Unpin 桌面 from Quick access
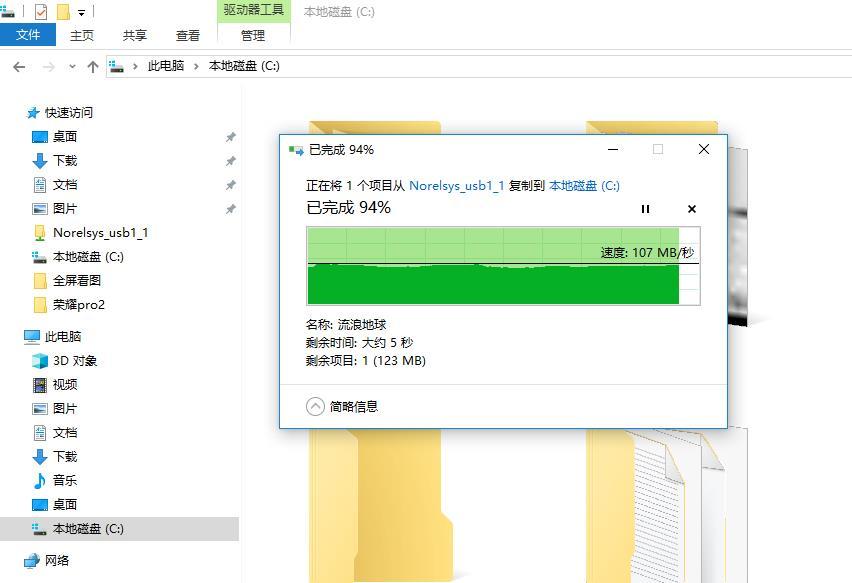Screen dimensions: 852x583 point(231,136)
